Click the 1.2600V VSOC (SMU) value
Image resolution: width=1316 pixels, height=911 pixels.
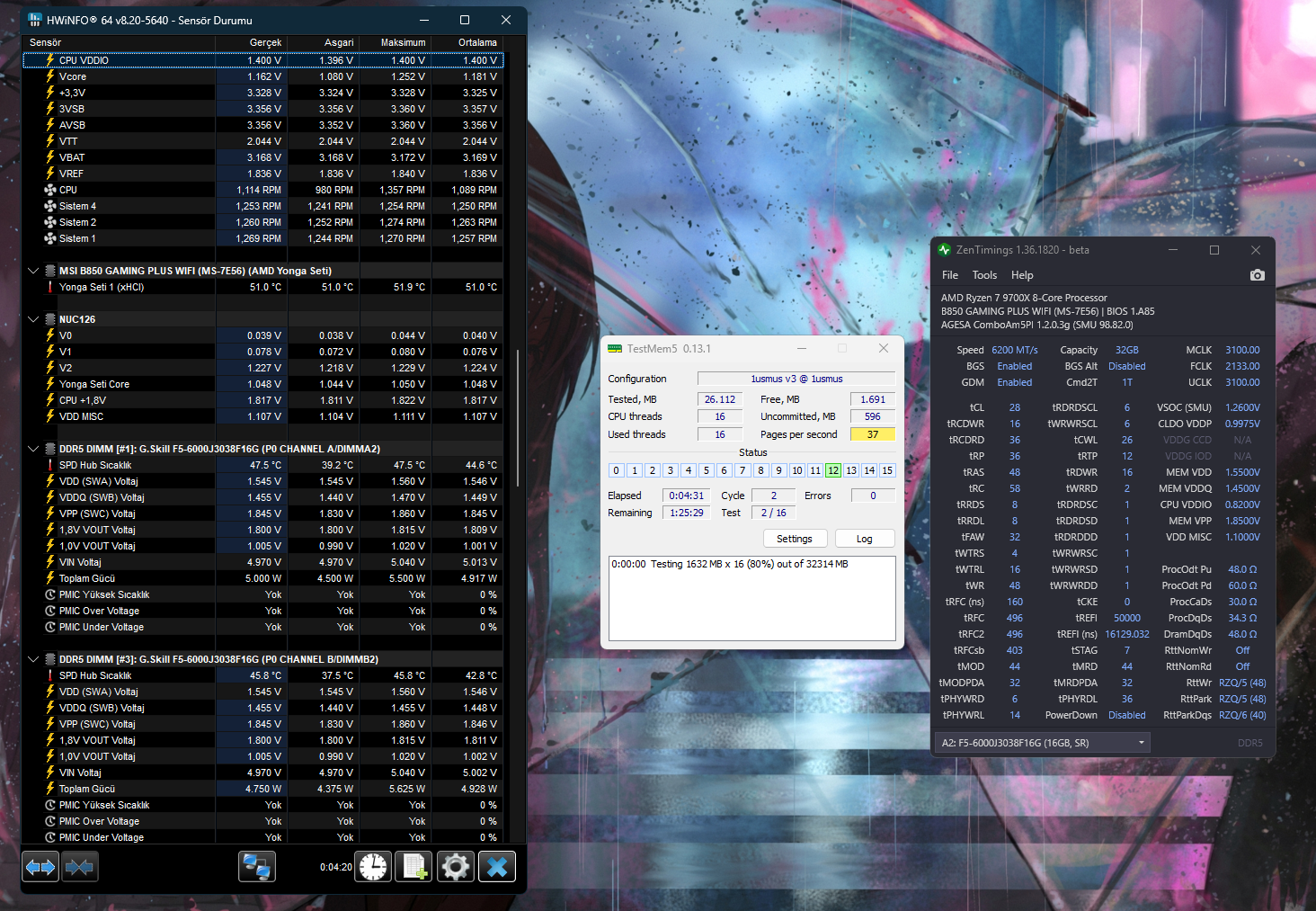1242,407
